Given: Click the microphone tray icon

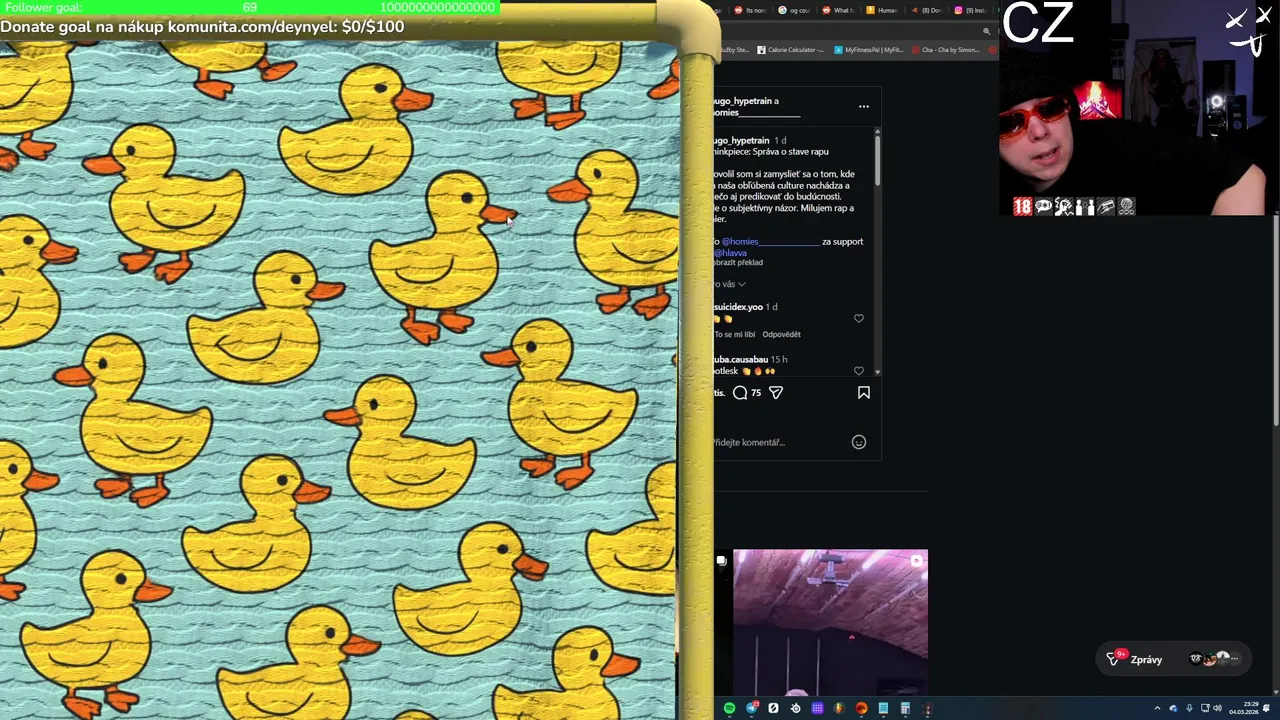Looking at the screenshot, I should tap(1189, 708).
